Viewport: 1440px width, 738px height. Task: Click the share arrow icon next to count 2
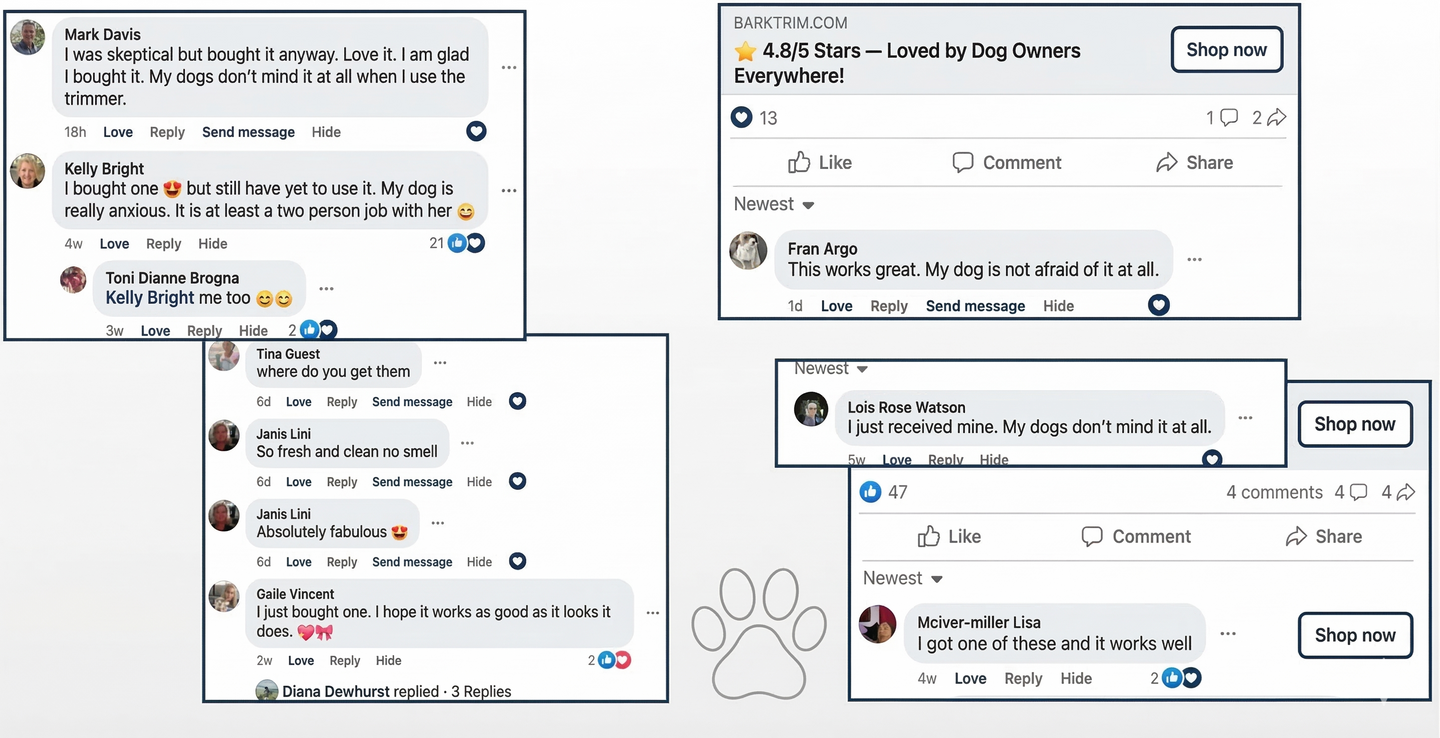(1276, 118)
